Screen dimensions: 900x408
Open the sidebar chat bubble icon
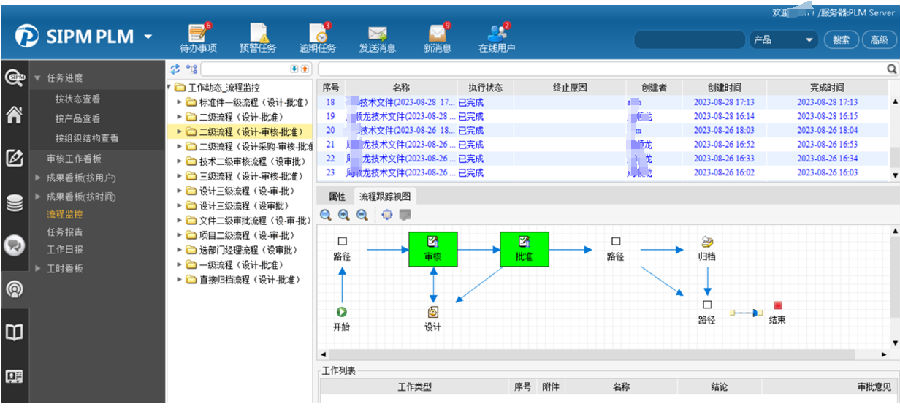[14, 246]
